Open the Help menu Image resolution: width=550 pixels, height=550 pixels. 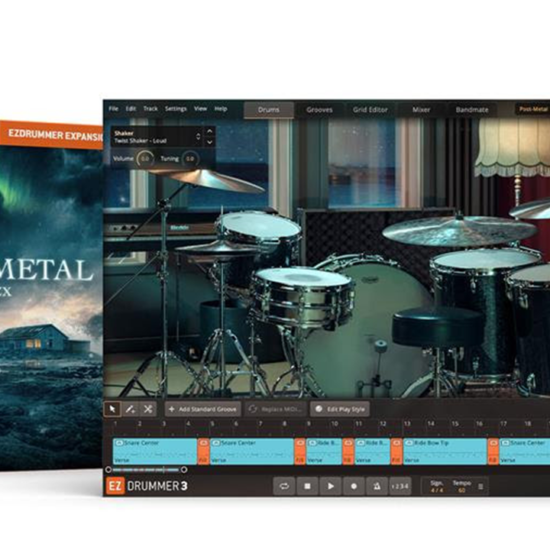221,109
